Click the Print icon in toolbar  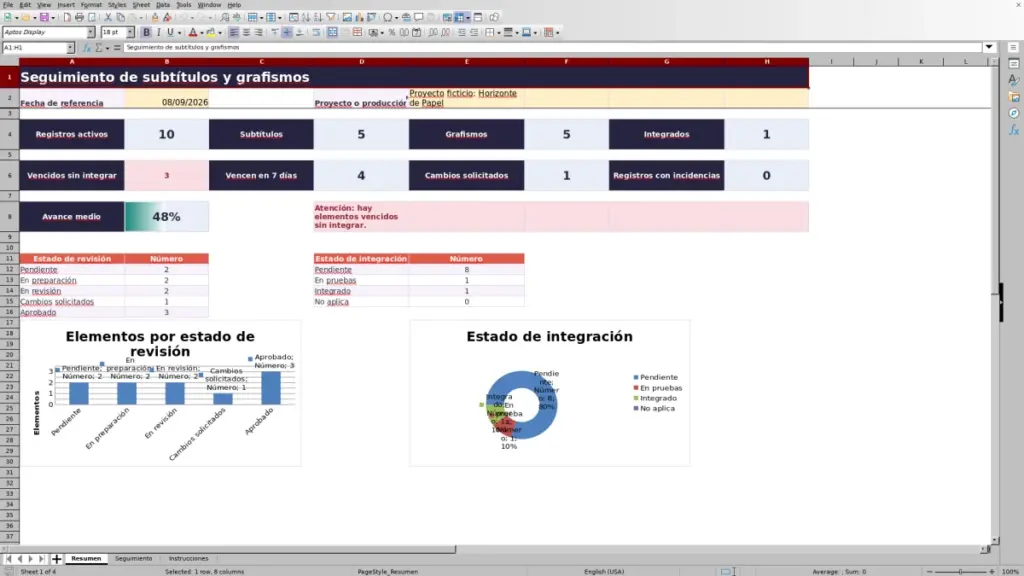[x=79, y=18]
